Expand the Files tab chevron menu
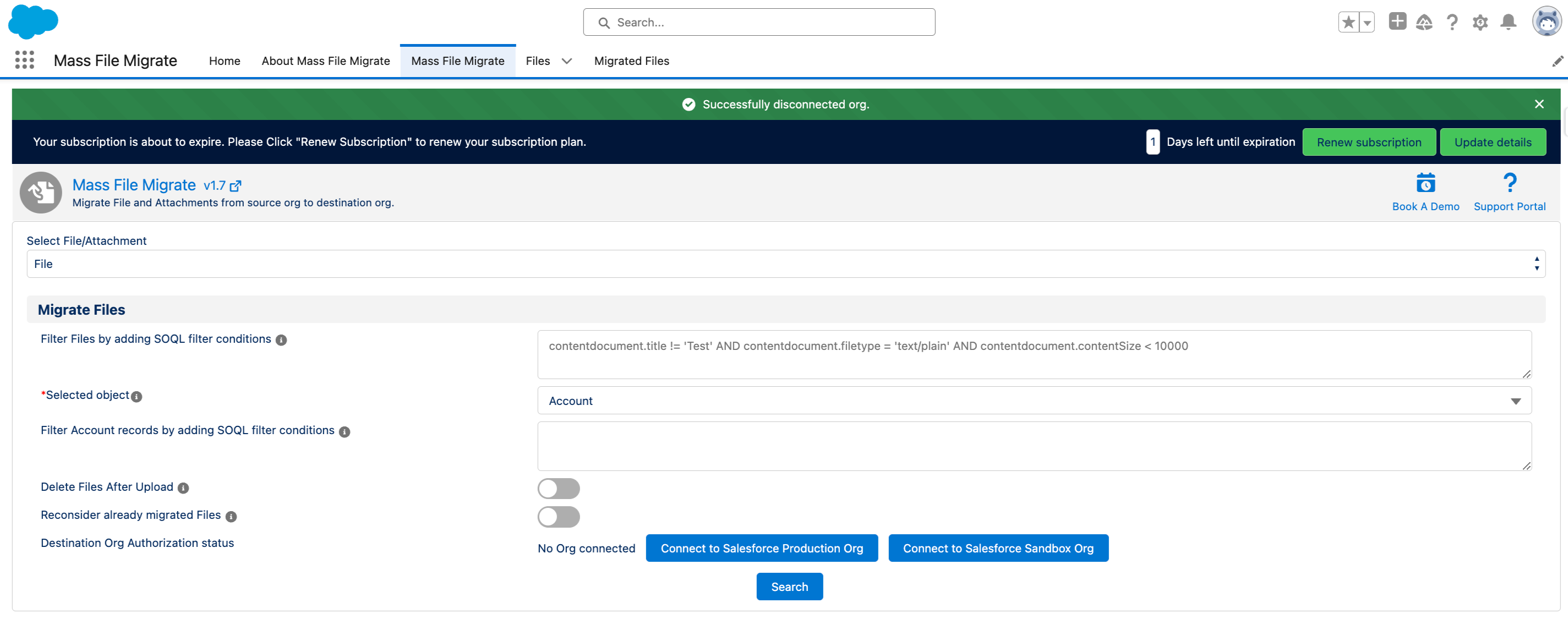Image resolution: width=1568 pixels, height=630 pixels. [567, 61]
